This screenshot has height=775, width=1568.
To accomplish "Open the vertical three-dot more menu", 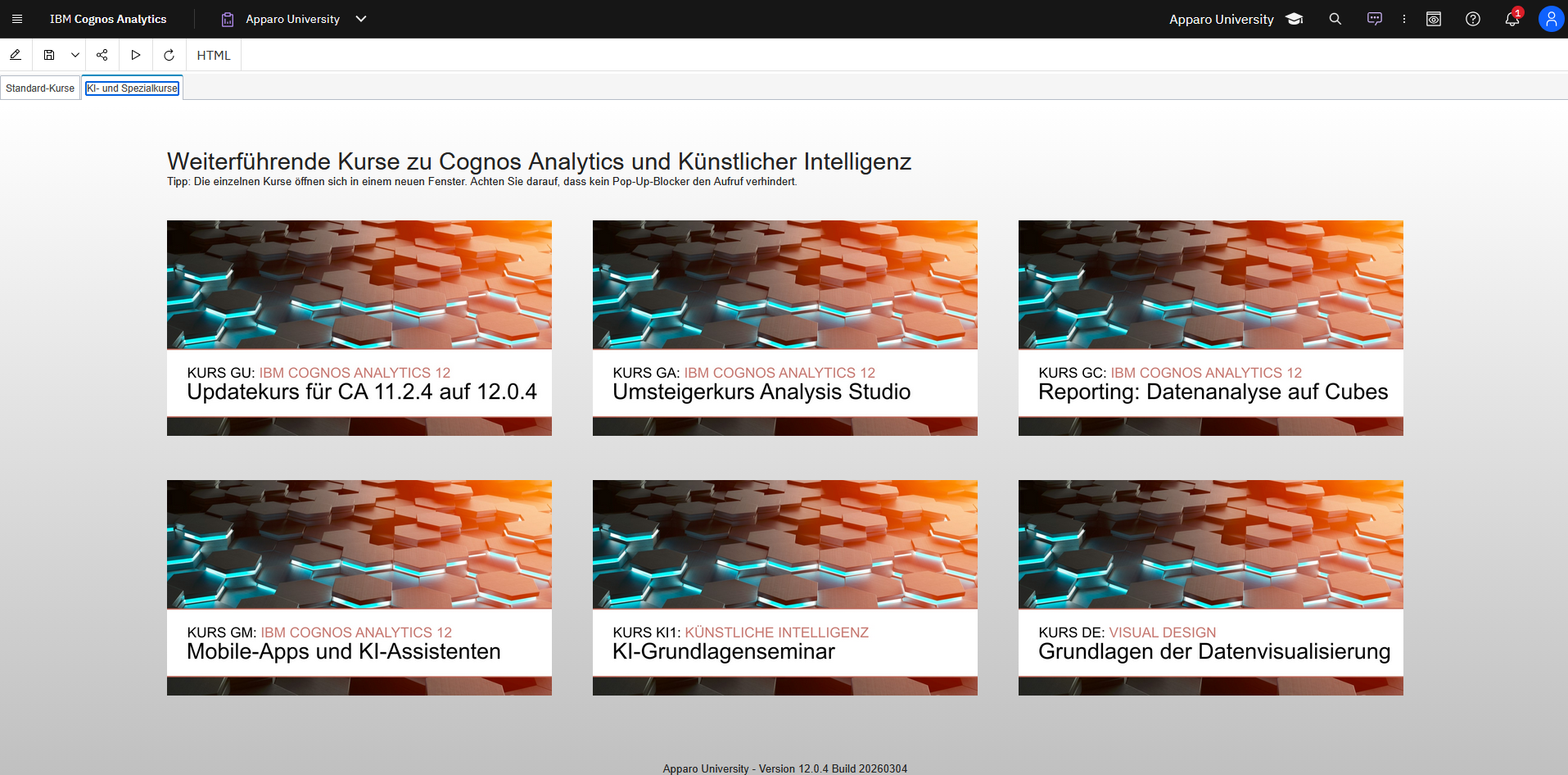I will click(1403, 19).
